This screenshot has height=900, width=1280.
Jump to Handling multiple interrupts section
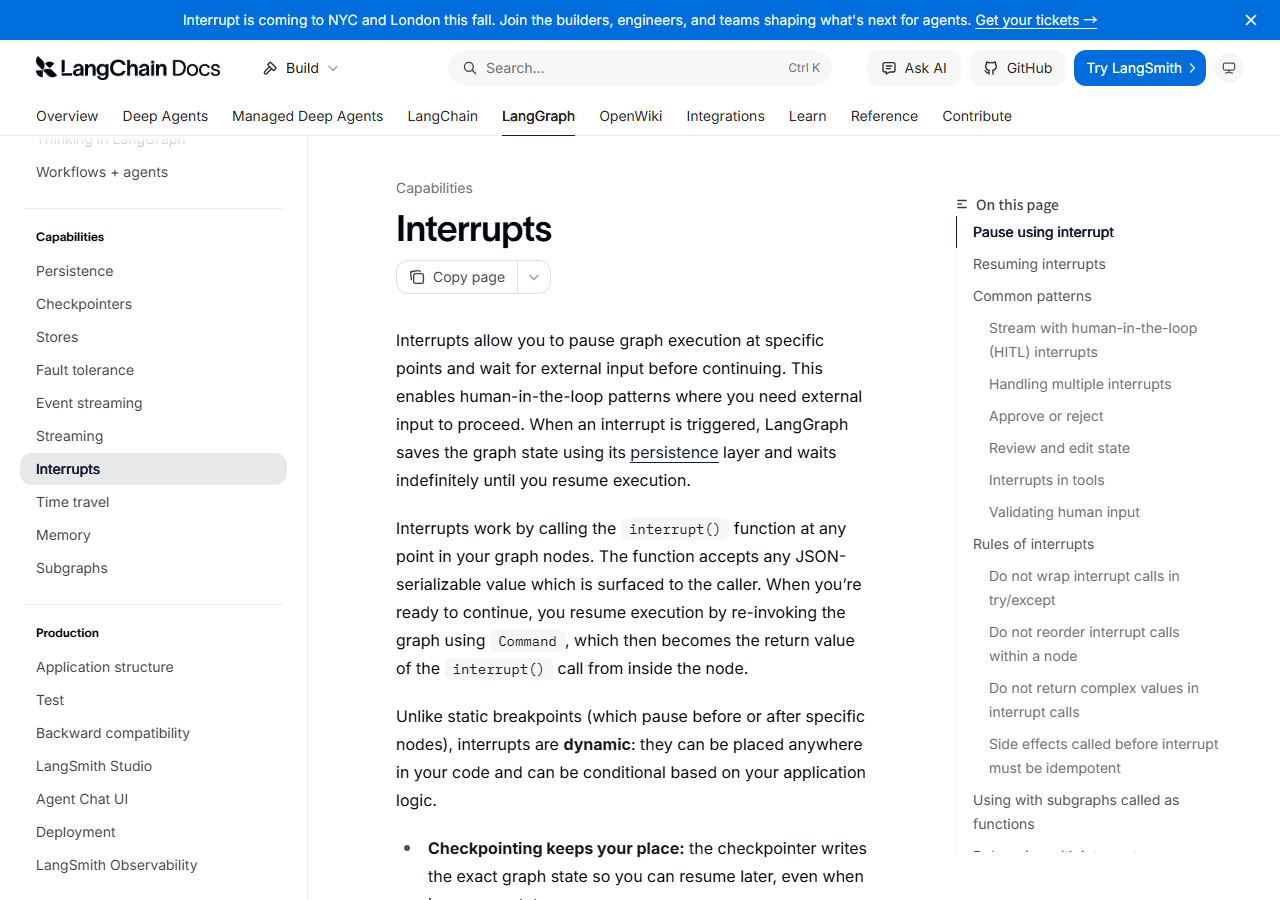tap(1080, 384)
